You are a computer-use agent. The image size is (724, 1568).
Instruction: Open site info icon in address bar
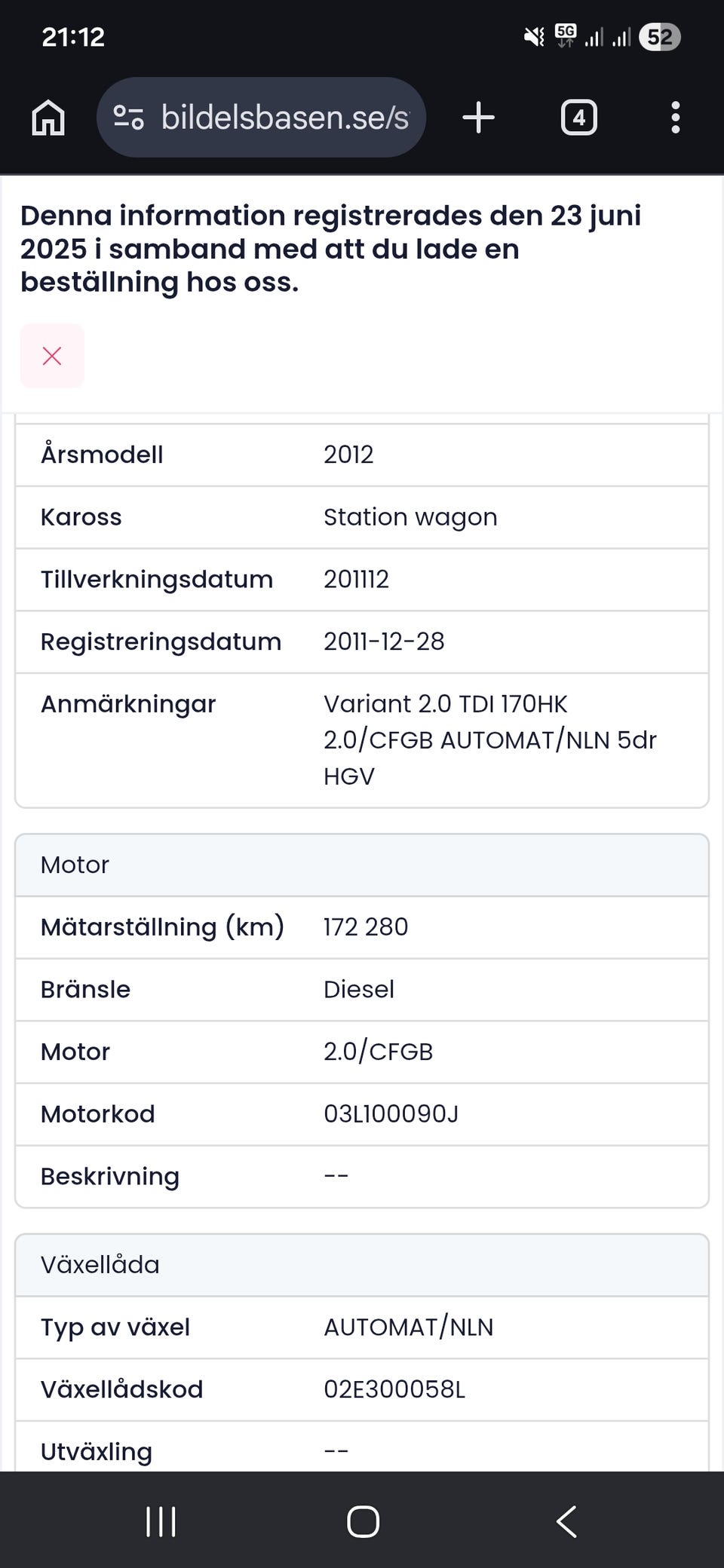pos(128,118)
